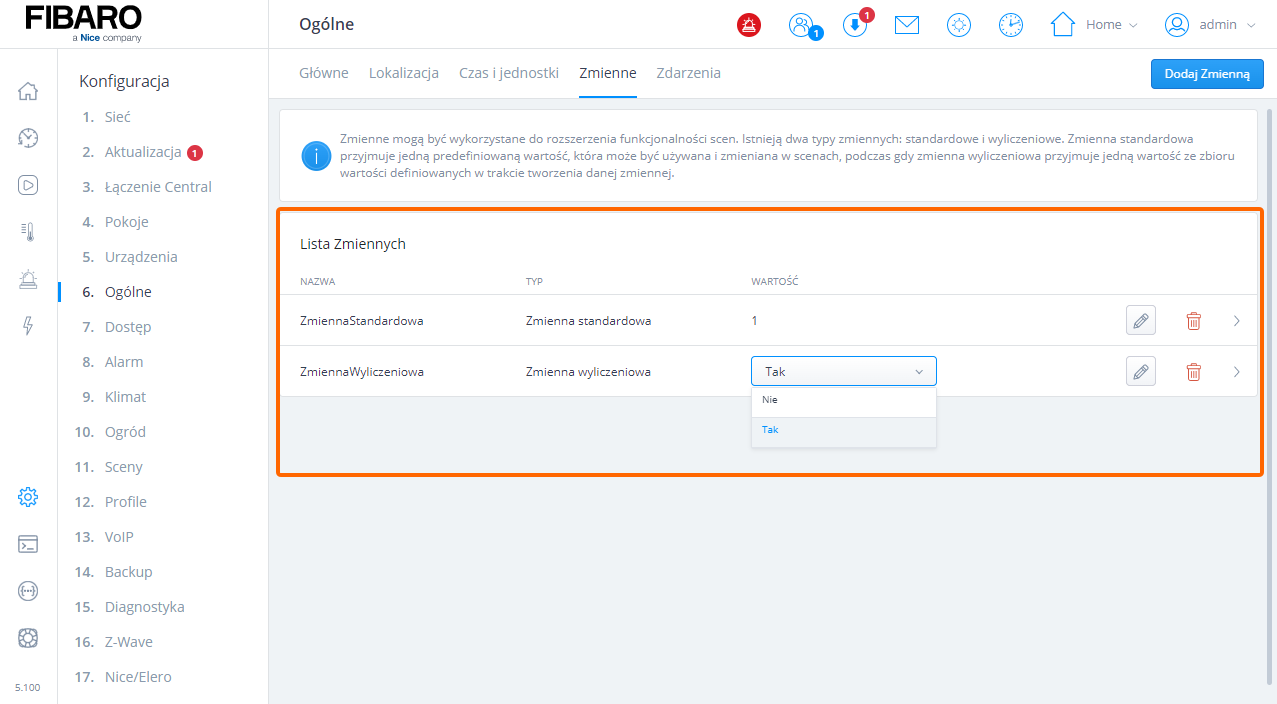This screenshot has width=1277, height=704.
Task: Switch to the Lokalizacja tab
Action: click(x=403, y=73)
